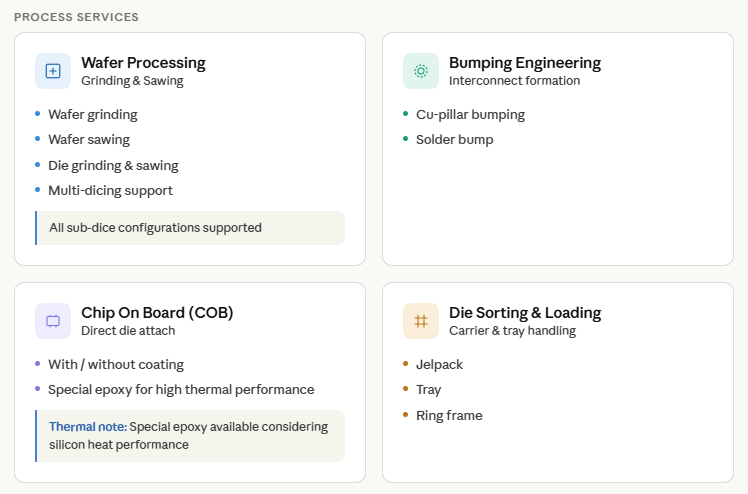Click the Cu-pillar bumping item

click(x=470, y=114)
